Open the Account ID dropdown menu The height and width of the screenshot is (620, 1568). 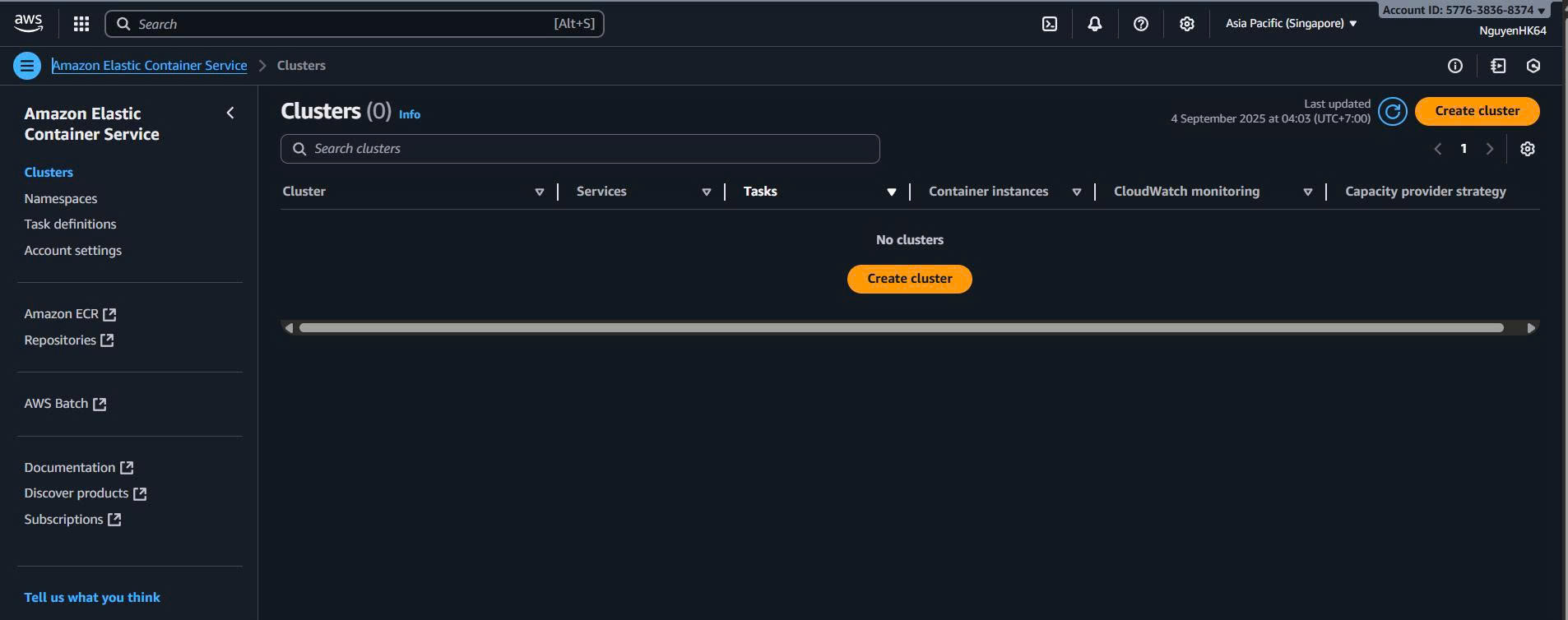click(x=1464, y=10)
